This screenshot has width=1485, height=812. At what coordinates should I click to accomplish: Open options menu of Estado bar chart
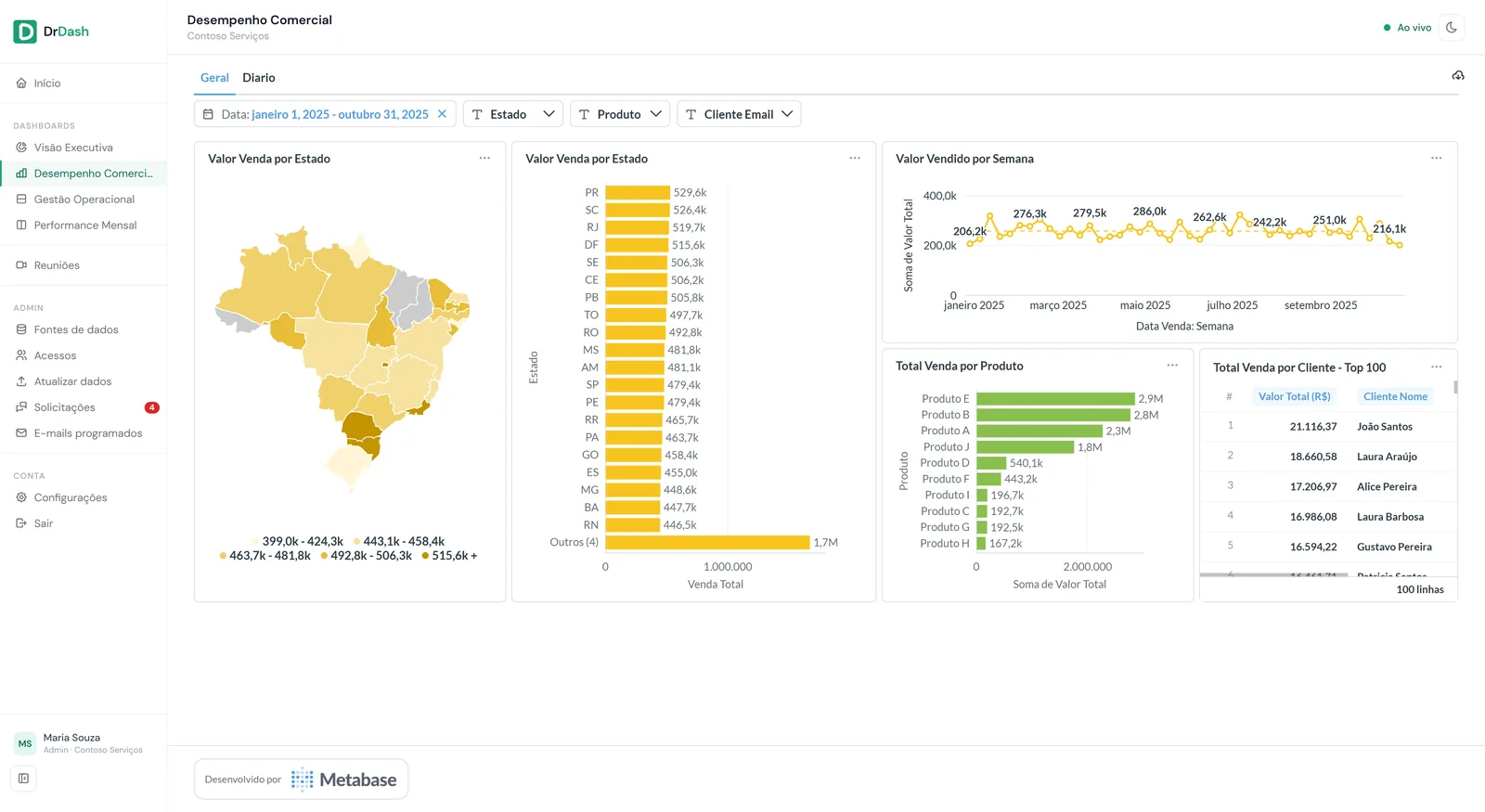[855, 159]
